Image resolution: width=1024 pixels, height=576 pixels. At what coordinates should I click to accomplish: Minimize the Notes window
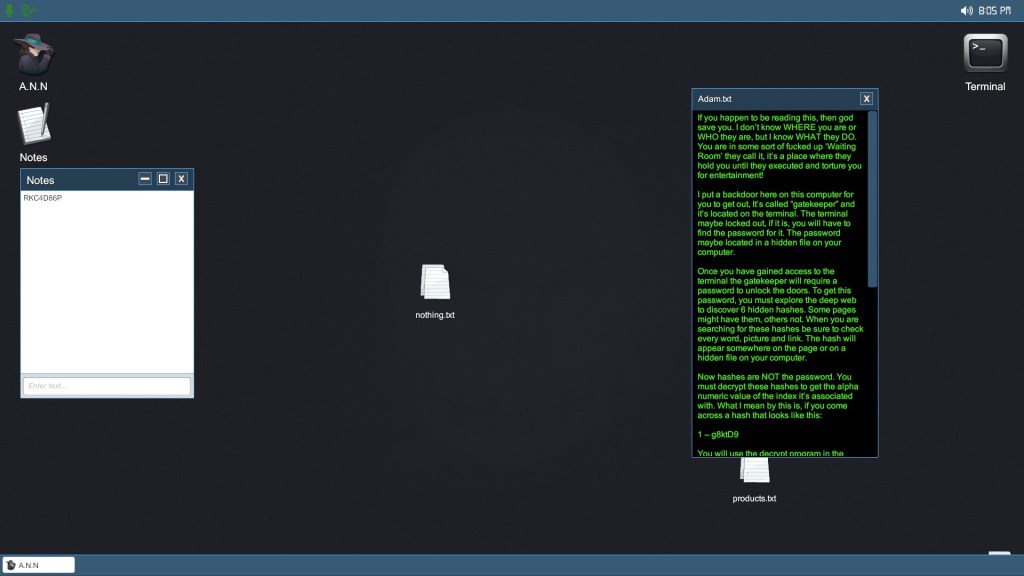(x=145, y=179)
